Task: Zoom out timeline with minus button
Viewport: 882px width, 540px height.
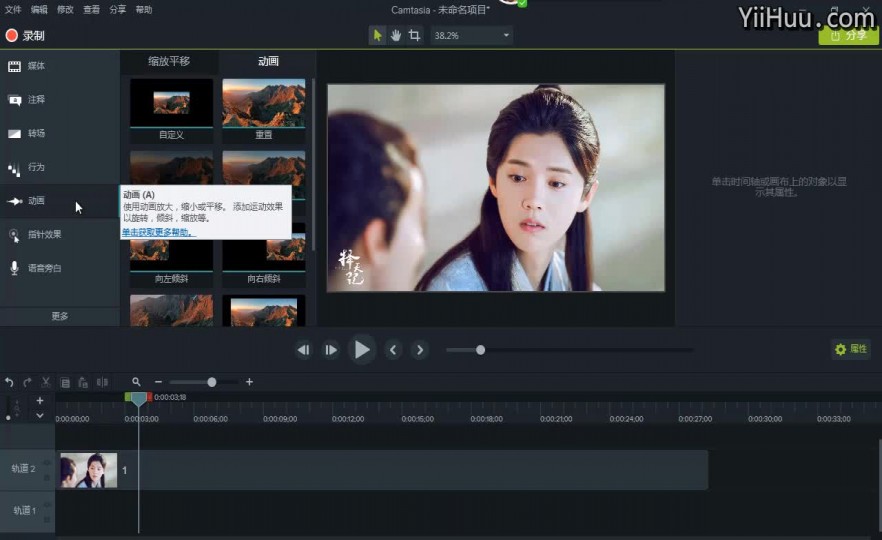Action: (x=158, y=382)
